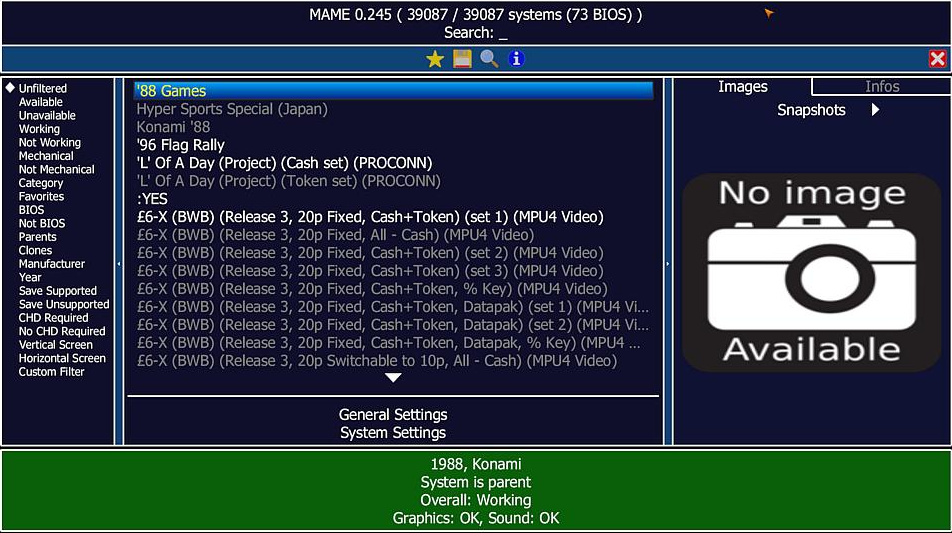Click the red X exit icon
The image size is (952, 533).
937,59
